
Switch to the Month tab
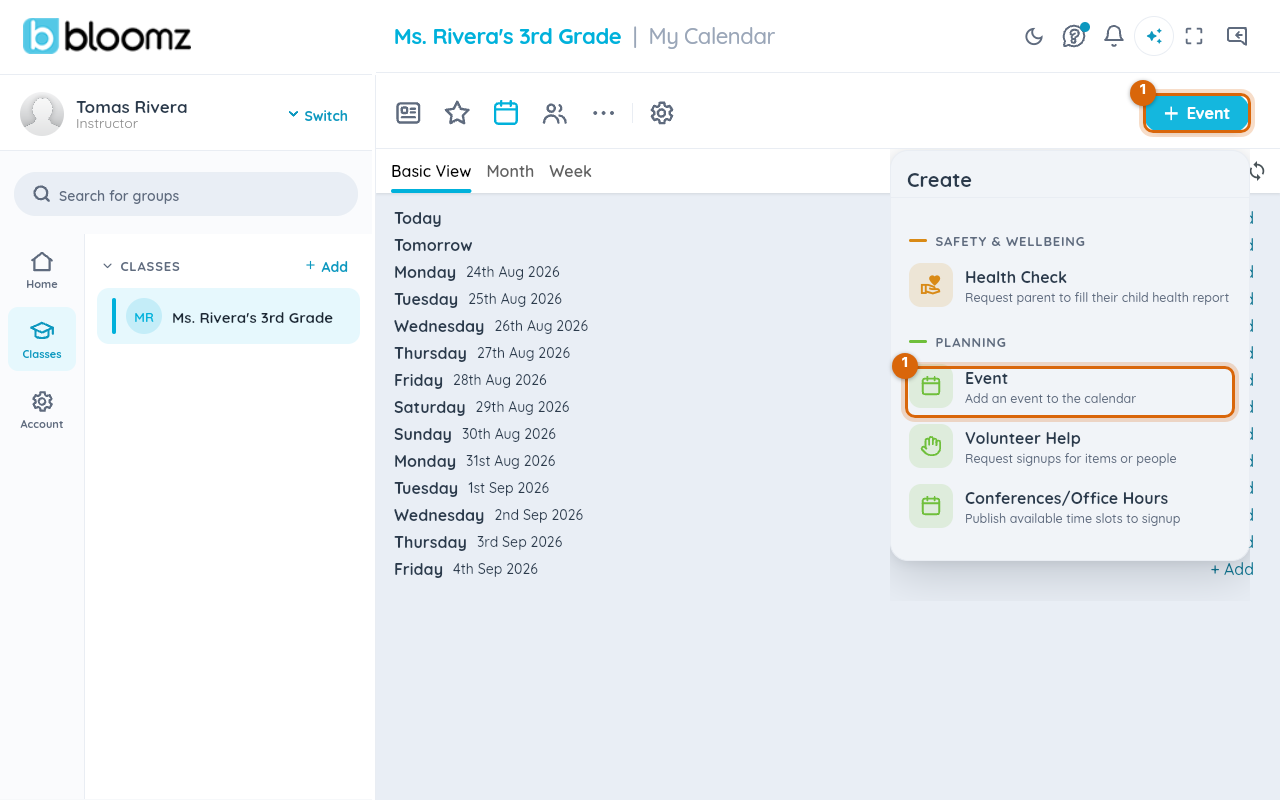[x=510, y=171]
